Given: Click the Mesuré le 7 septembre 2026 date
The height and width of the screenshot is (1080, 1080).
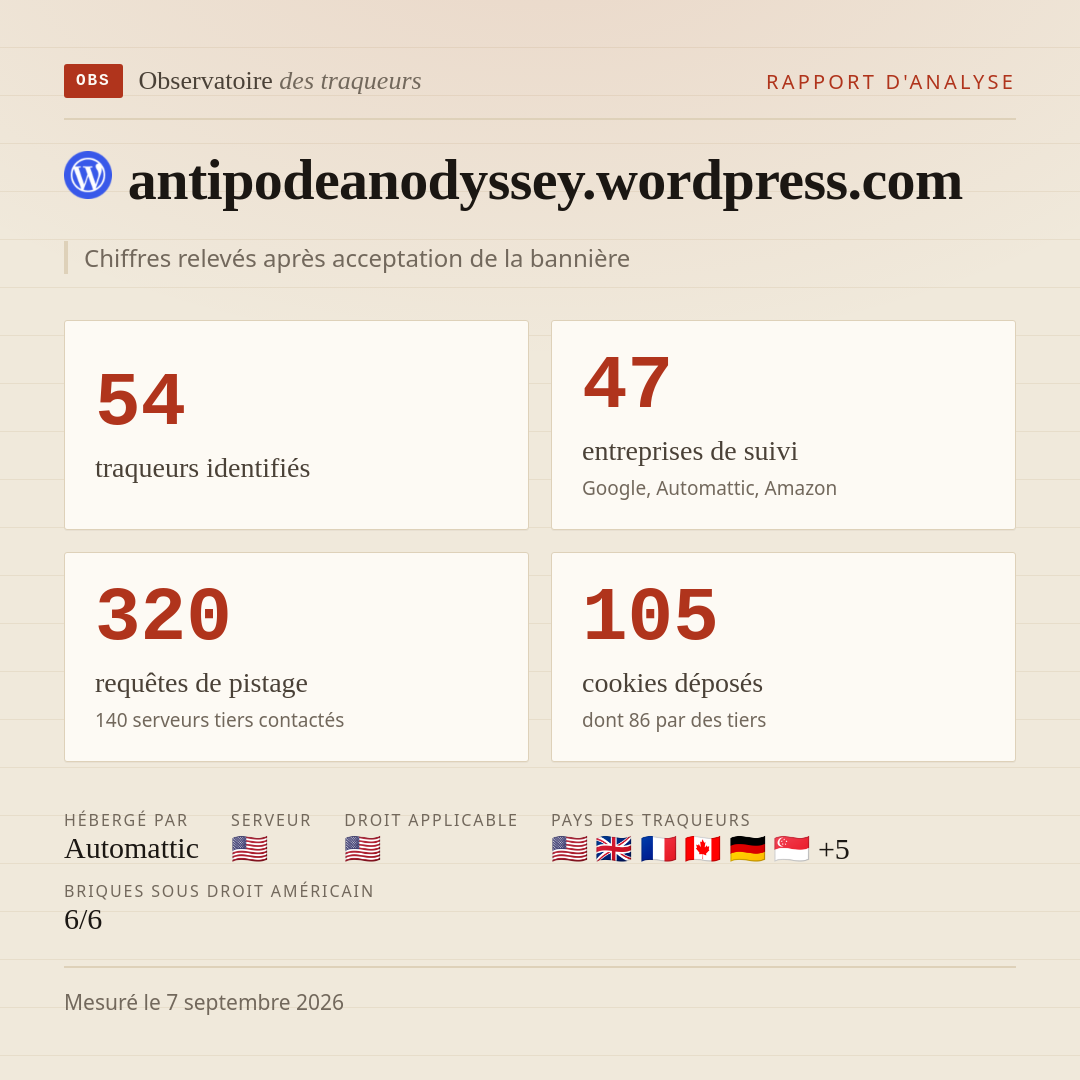Looking at the screenshot, I should click(204, 1002).
